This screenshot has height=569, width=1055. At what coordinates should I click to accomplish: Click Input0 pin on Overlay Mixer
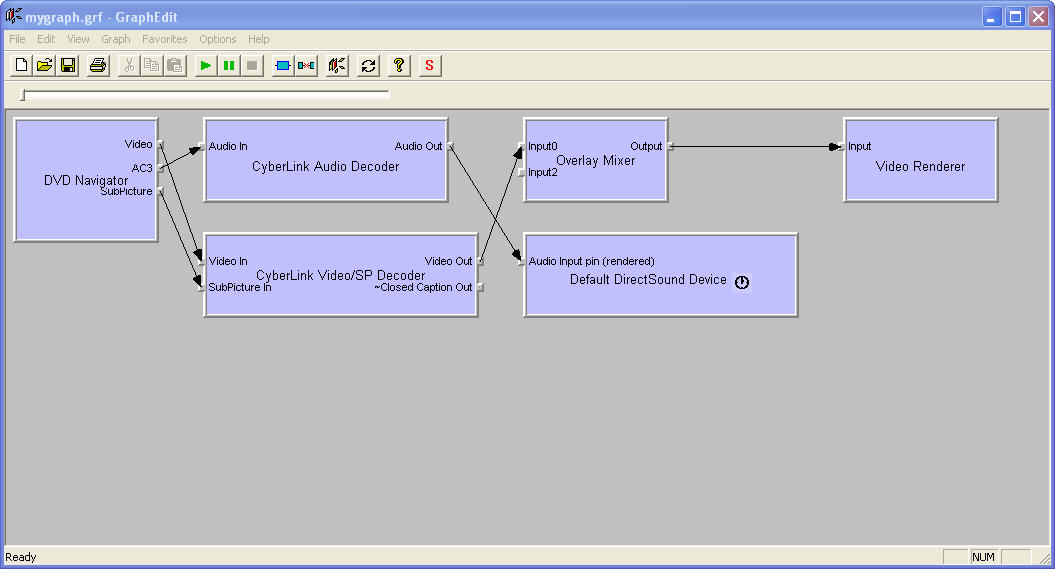coord(521,146)
